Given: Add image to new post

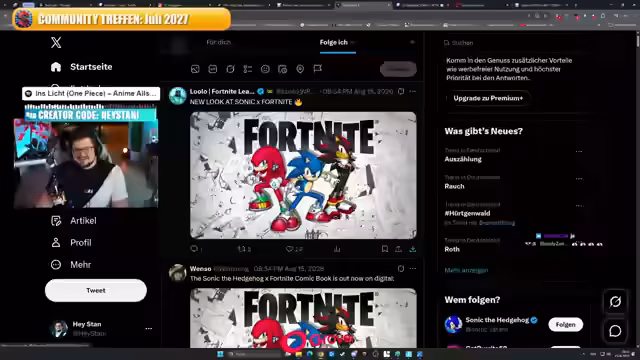Looking at the screenshot, I should pos(195,69).
